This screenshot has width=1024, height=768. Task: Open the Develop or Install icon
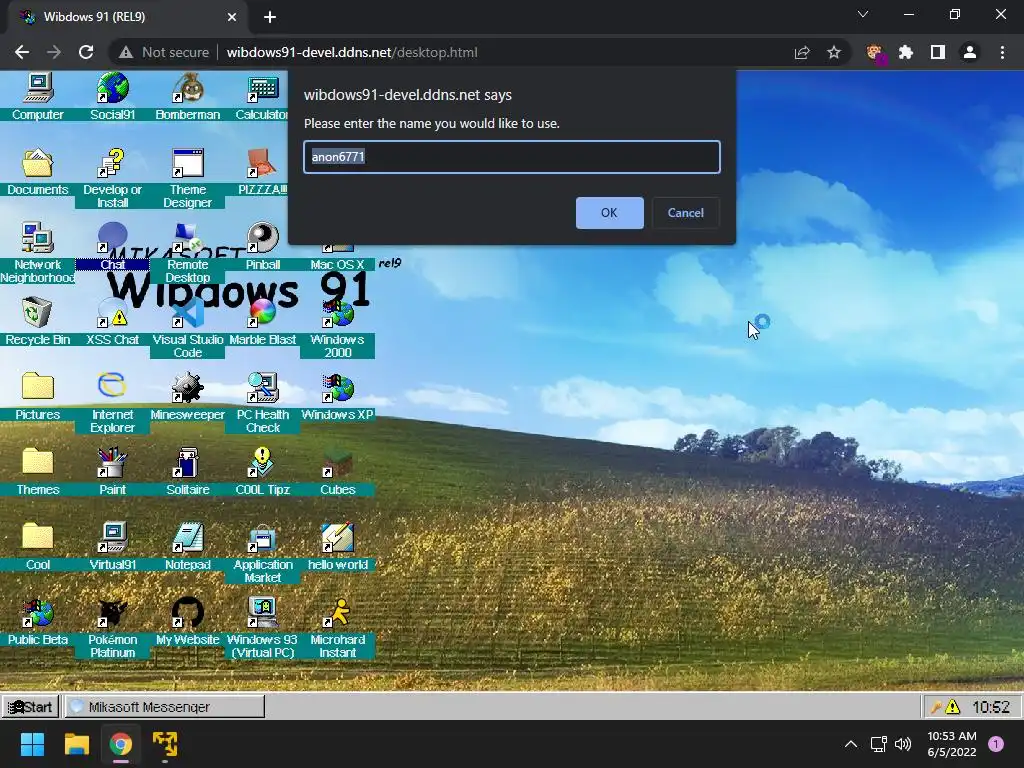[112, 163]
